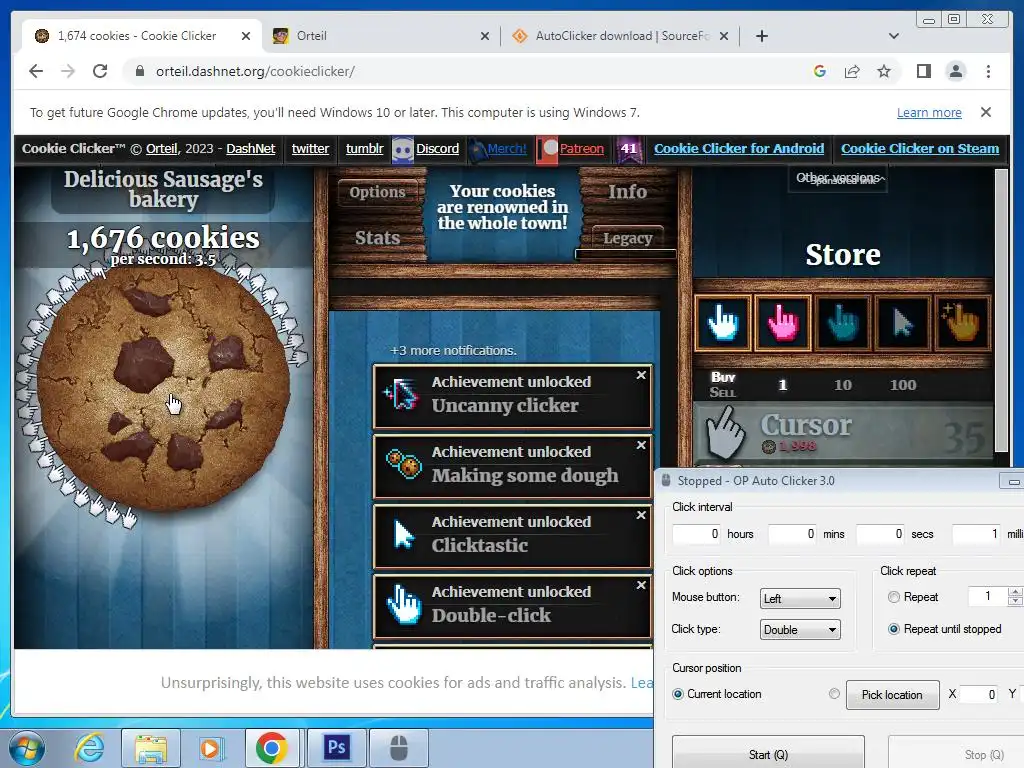
Task: Buy the teal cursor upgrade
Action: pyautogui.click(x=842, y=323)
